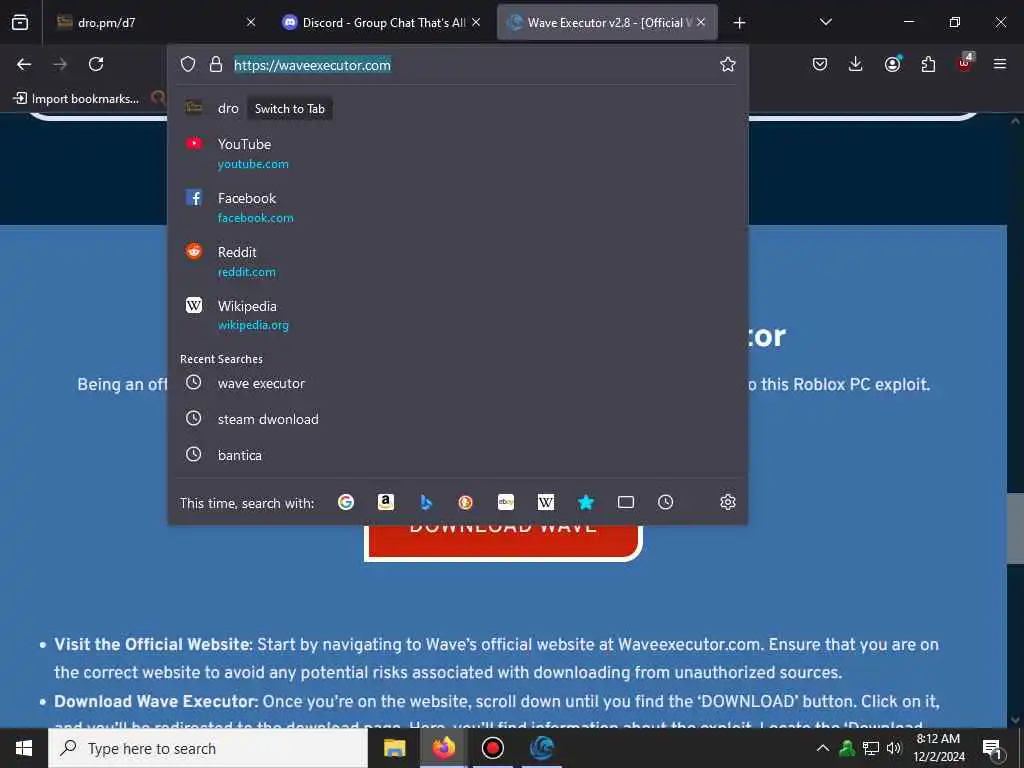The height and width of the screenshot is (768, 1024).
Task: Search this time with Amazon
Action: click(386, 502)
